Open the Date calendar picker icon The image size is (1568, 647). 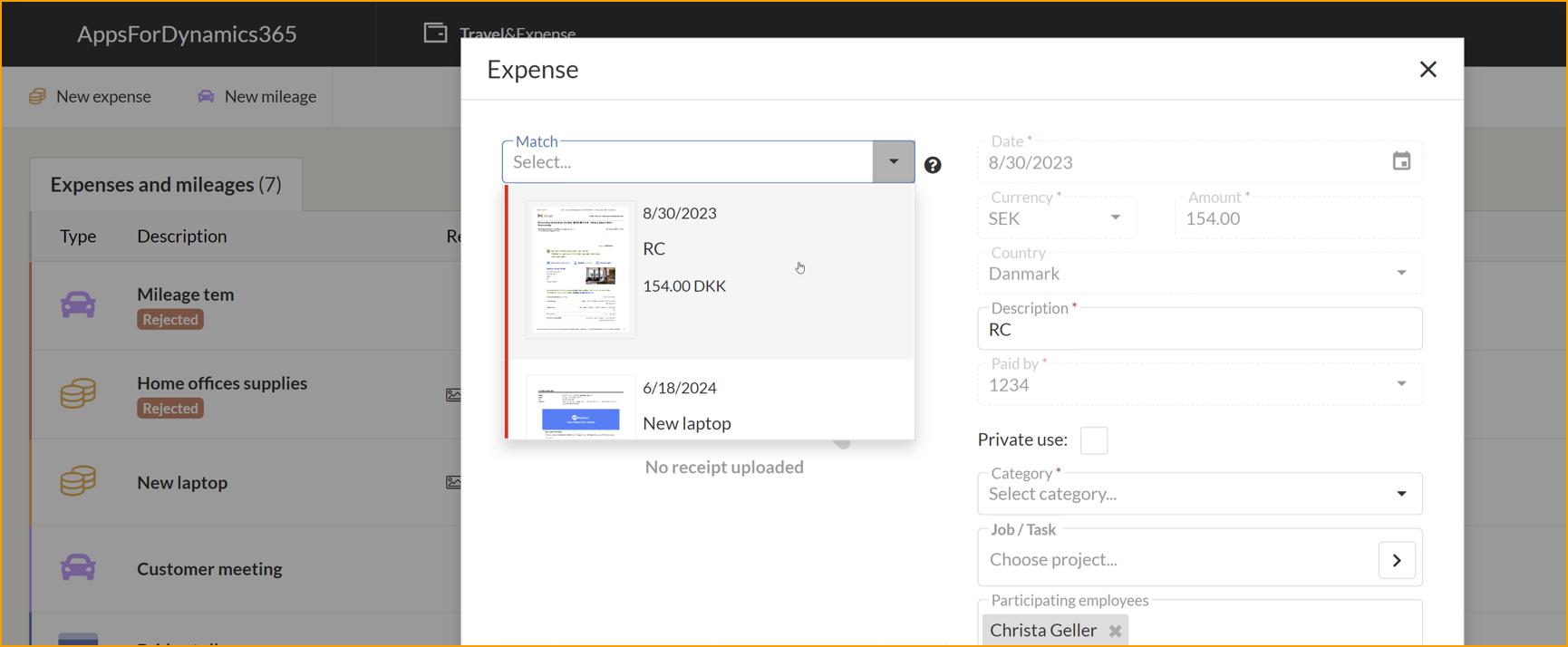(1401, 161)
